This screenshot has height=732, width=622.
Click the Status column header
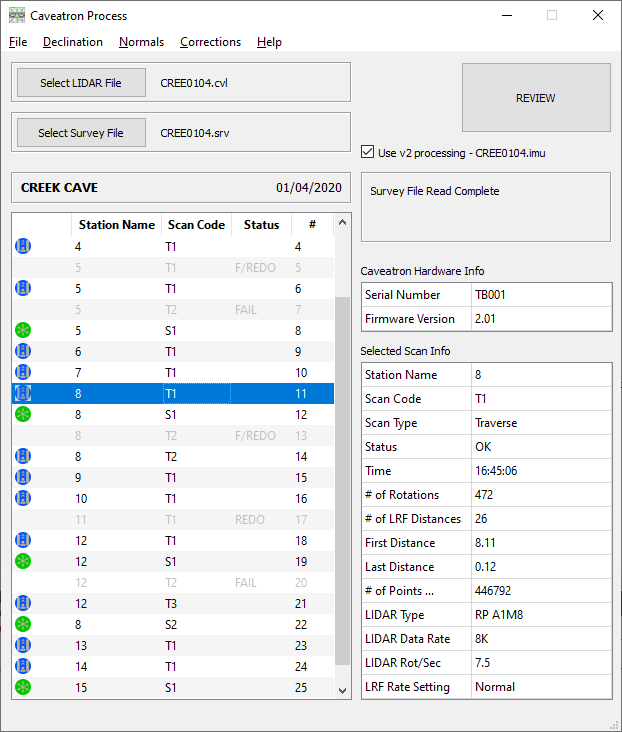click(261, 225)
